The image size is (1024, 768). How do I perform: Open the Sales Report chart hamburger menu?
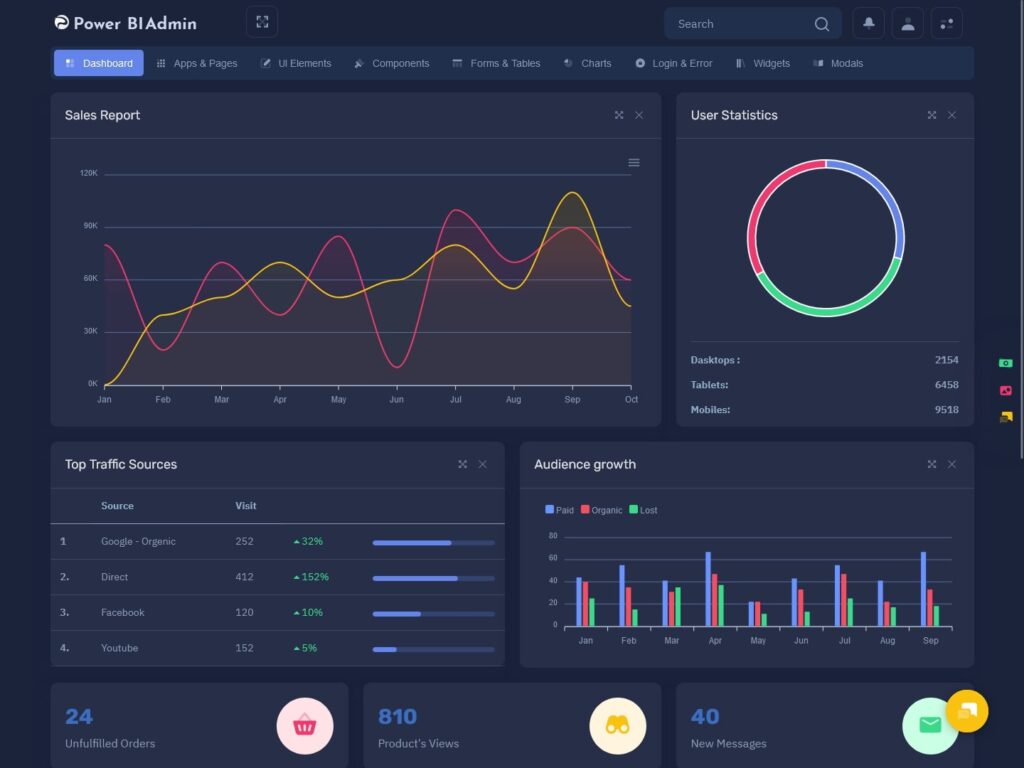click(634, 163)
